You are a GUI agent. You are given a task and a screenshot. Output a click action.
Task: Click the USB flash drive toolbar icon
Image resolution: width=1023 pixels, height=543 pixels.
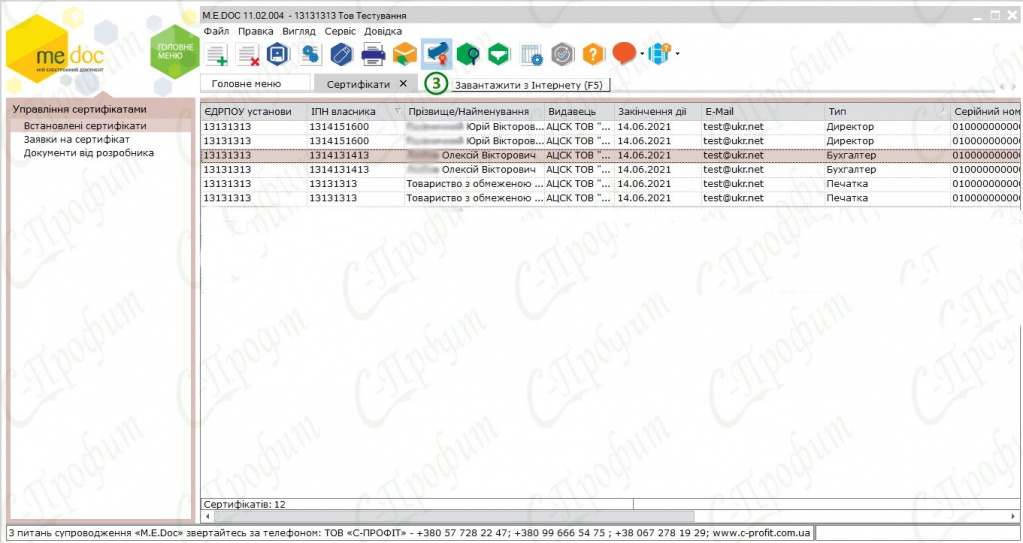(341, 54)
